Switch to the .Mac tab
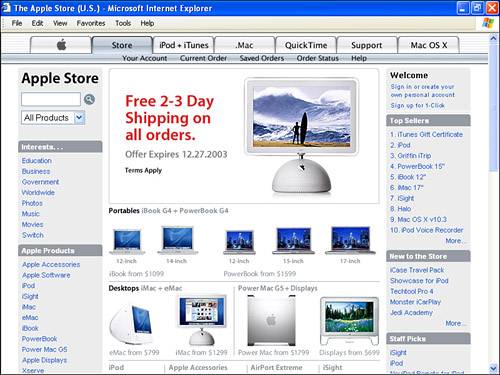Screen dimensions: 500x375 [x=244, y=45]
